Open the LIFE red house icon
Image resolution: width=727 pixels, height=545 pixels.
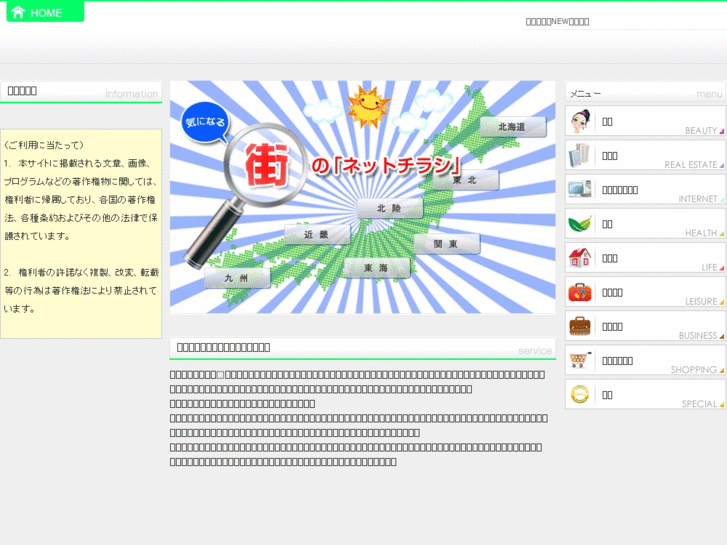[580, 258]
